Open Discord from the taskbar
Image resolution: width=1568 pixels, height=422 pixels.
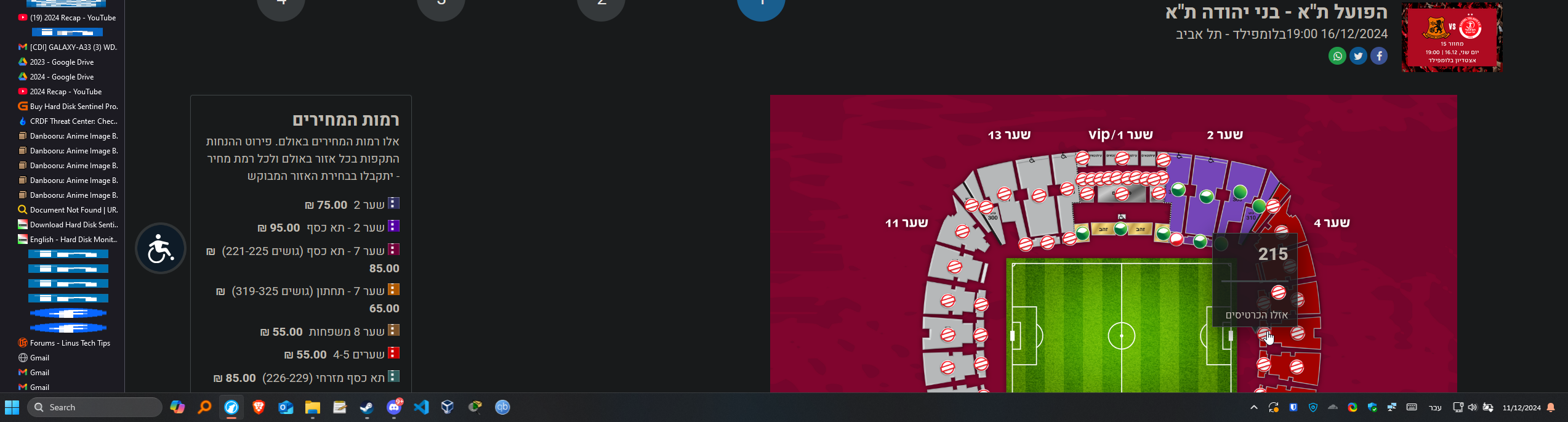point(394,407)
